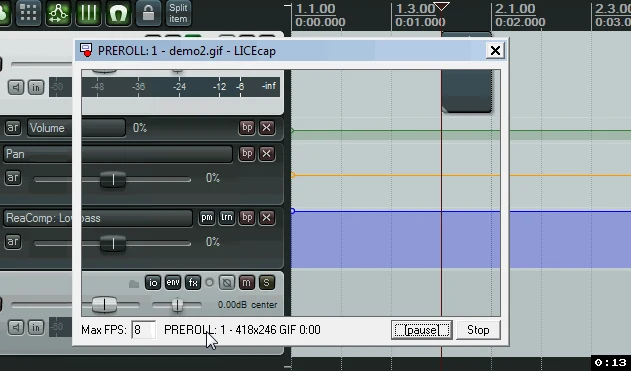The width and height of the screenshot is (631, 371).
Task: Click the Split item toolbar button
Action: (178, 13)
